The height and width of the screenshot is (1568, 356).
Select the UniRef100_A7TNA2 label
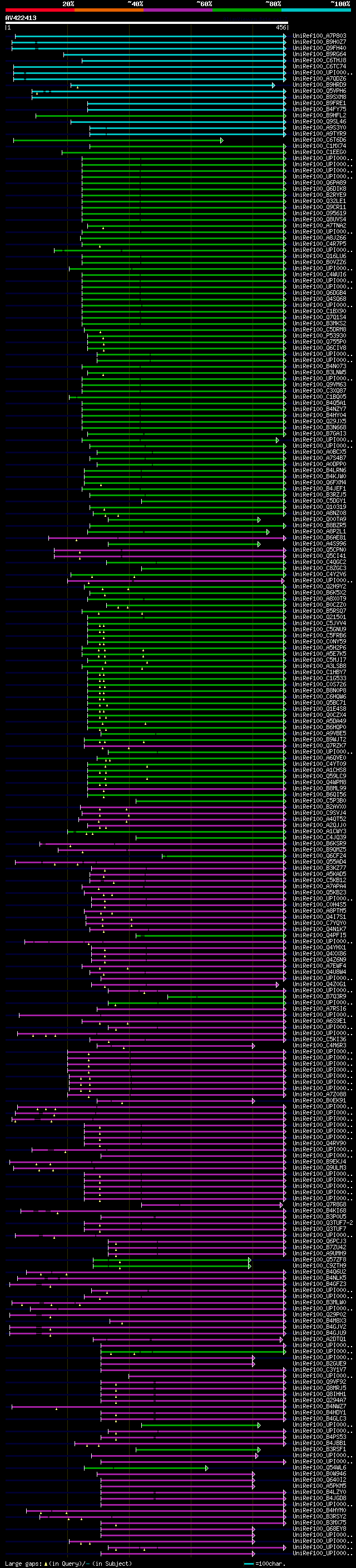pyautogui.click(x=319, y=226)
